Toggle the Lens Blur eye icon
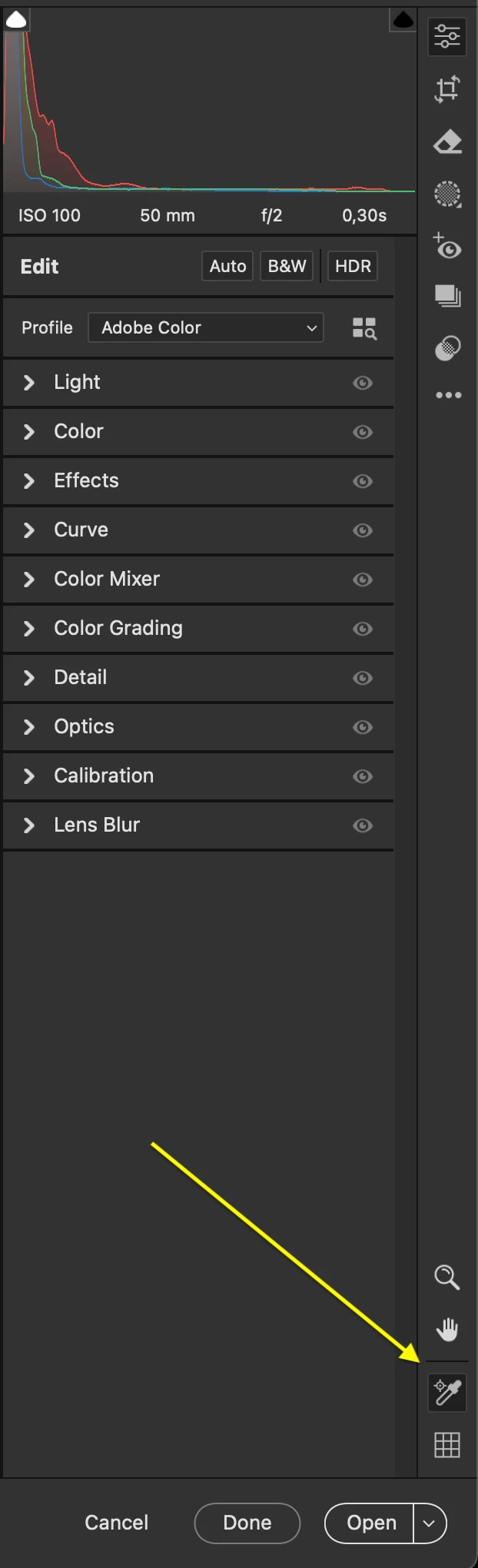This screenshot has width=478, height=1568. point(363,826)
